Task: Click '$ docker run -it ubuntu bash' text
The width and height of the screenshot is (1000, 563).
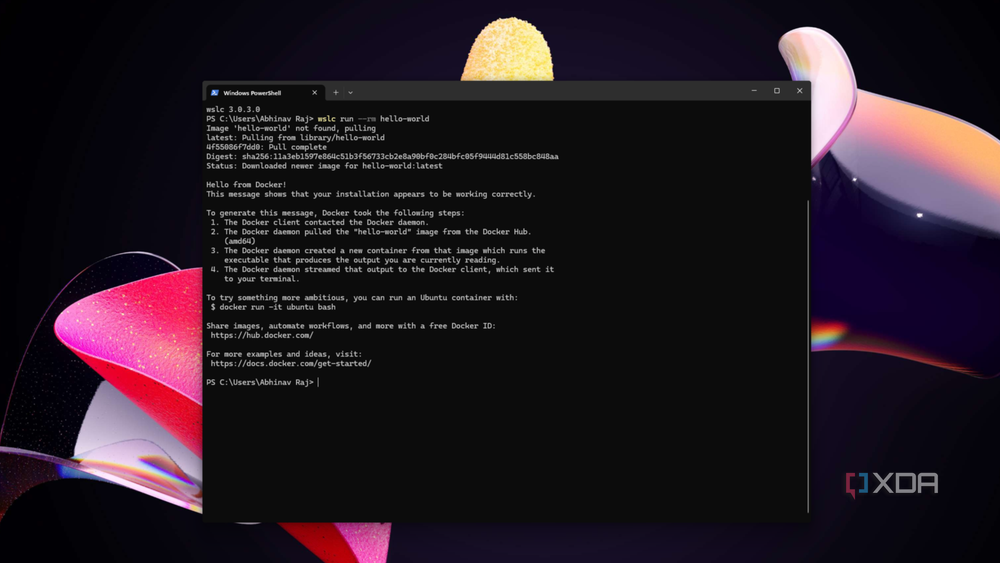Action: pos(273,307)
